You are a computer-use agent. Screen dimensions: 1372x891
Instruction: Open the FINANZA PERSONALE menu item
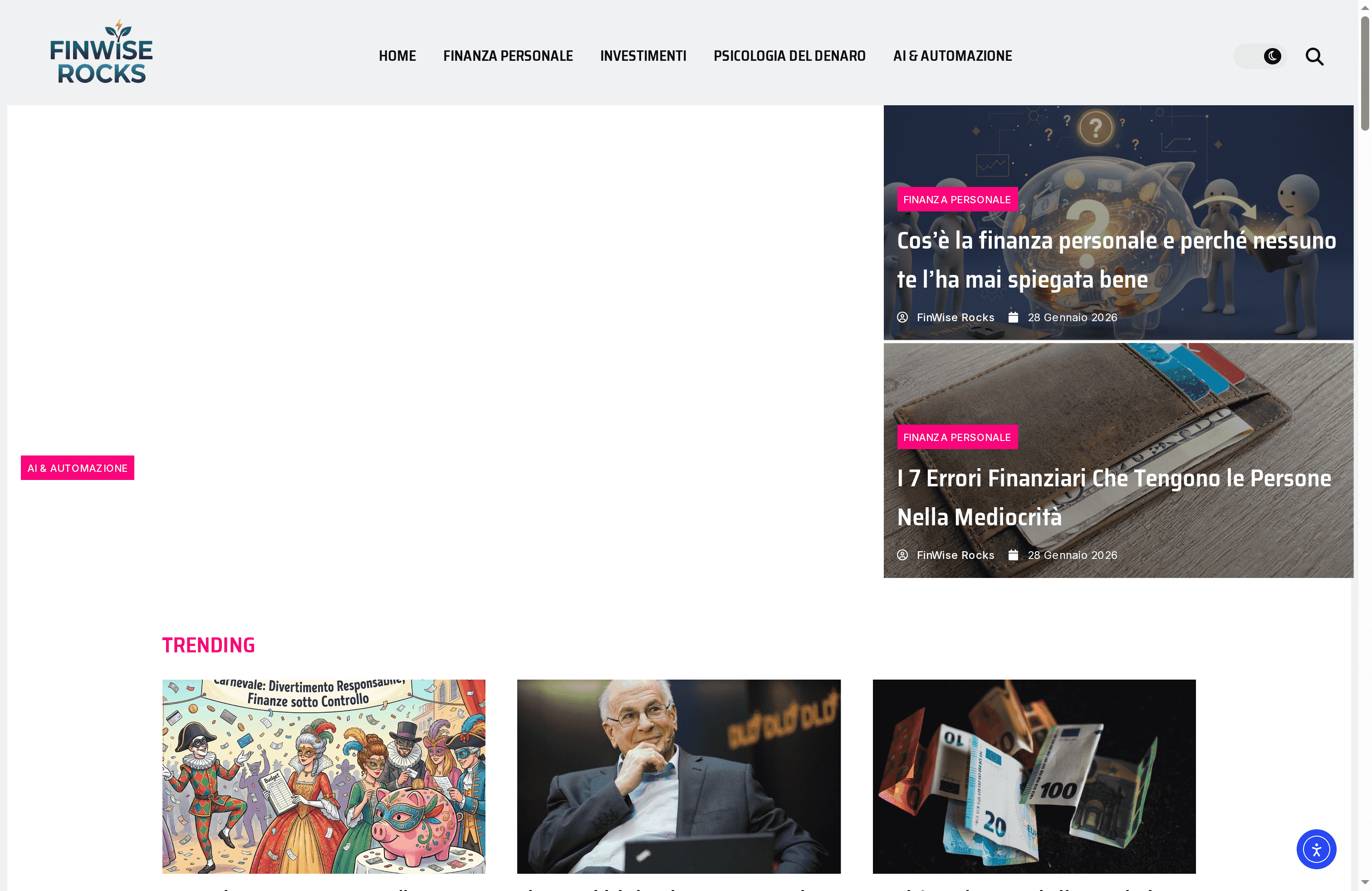pyautogui.click(x=508, y=56)
